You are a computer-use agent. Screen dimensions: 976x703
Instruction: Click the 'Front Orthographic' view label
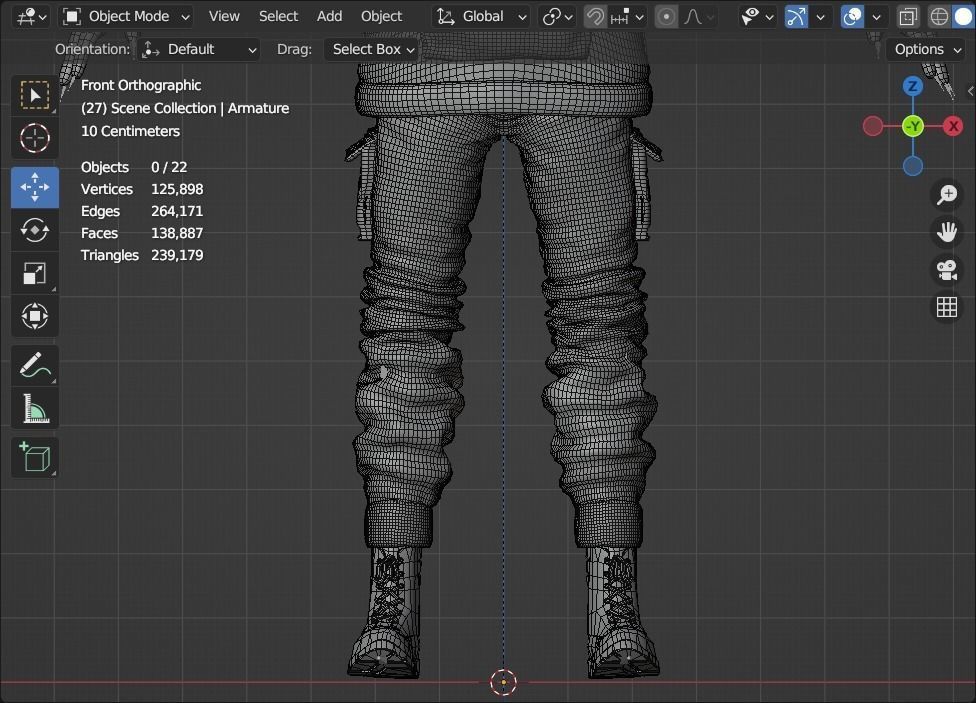(141, 85)
